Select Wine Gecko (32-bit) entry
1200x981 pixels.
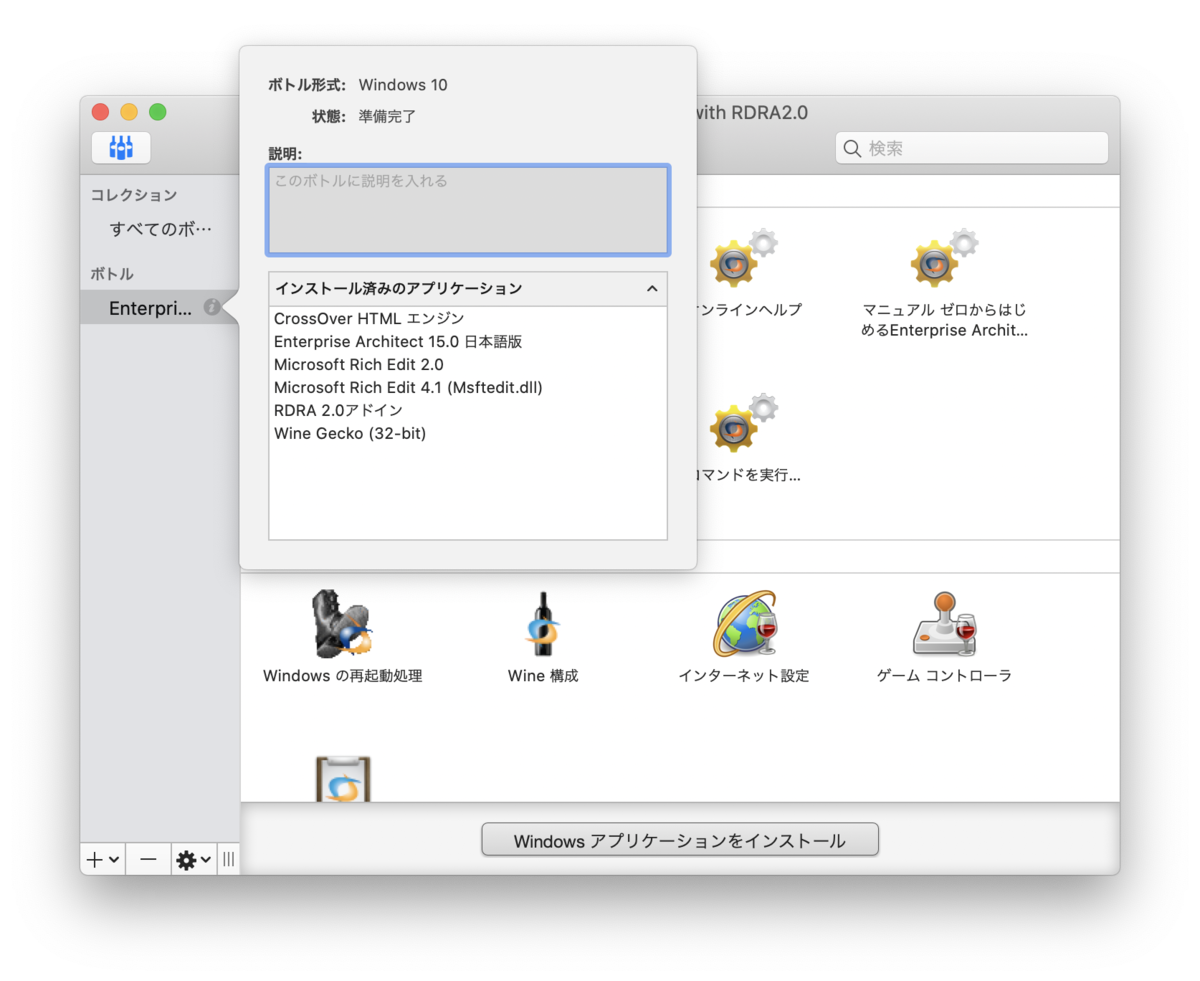tap(350, 433)
